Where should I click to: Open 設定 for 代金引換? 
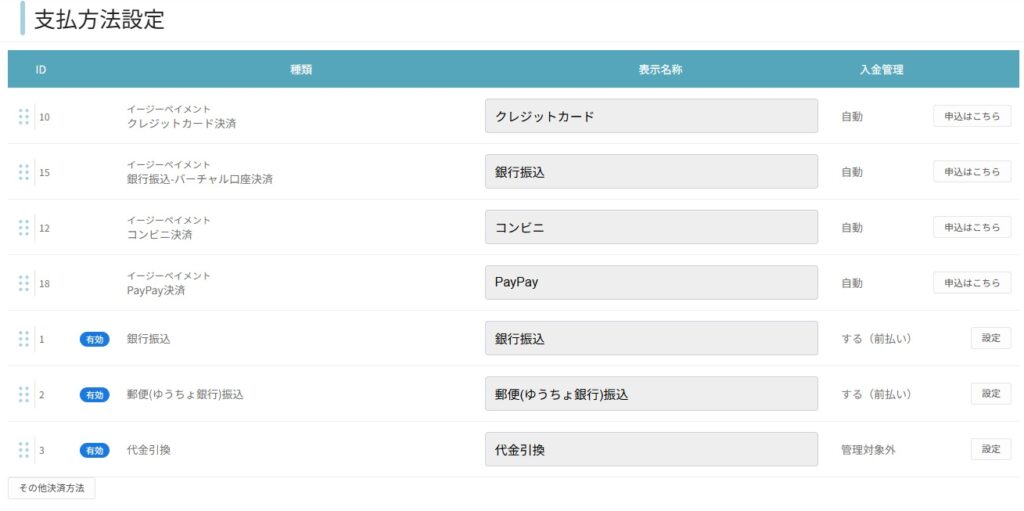tap(990, 449)
